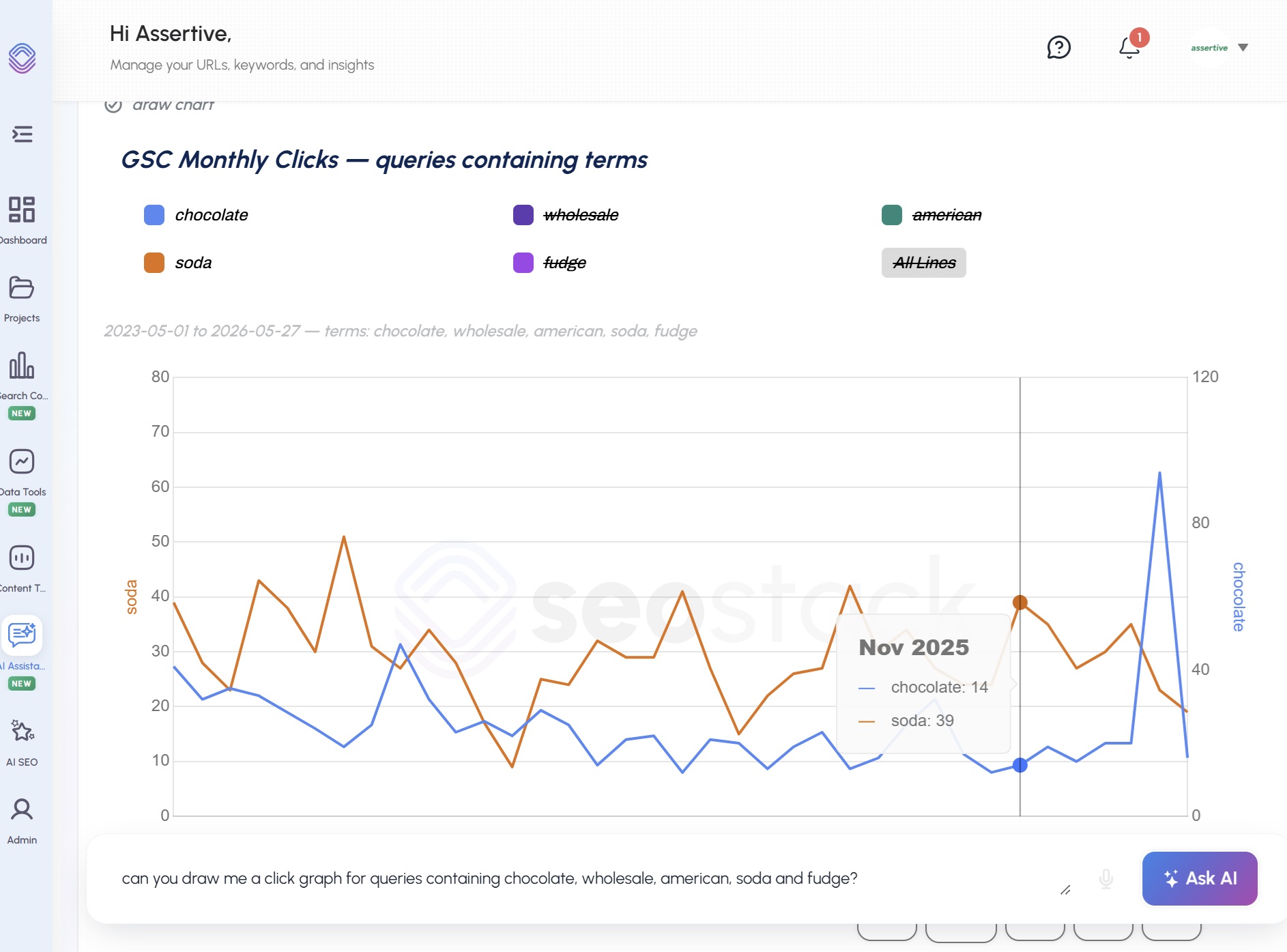
Task: Click the input resize handle
Action: pyautogui.click(x=1065, y=890)
